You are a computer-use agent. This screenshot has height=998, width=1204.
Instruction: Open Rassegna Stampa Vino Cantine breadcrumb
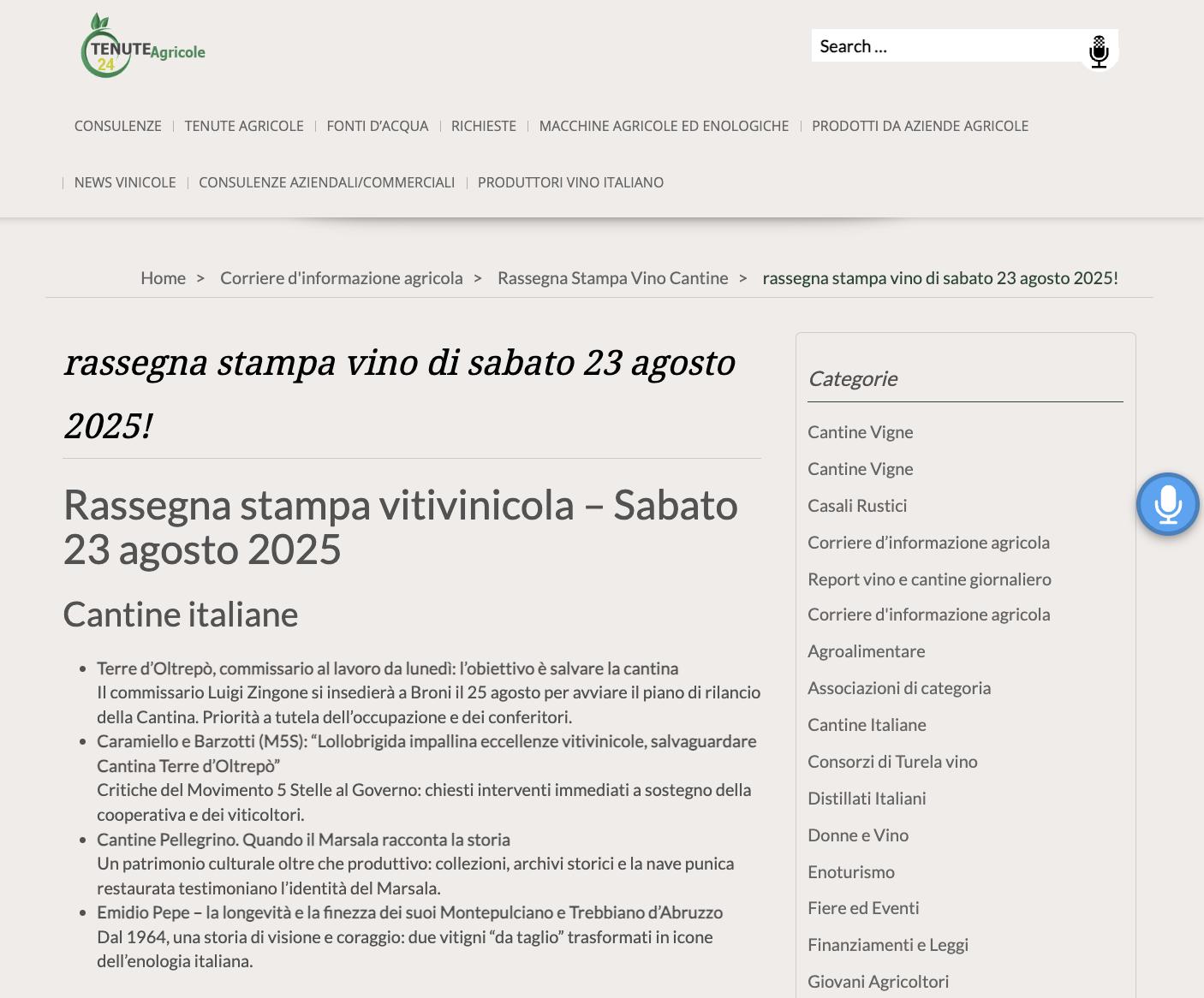coord(612,278)
